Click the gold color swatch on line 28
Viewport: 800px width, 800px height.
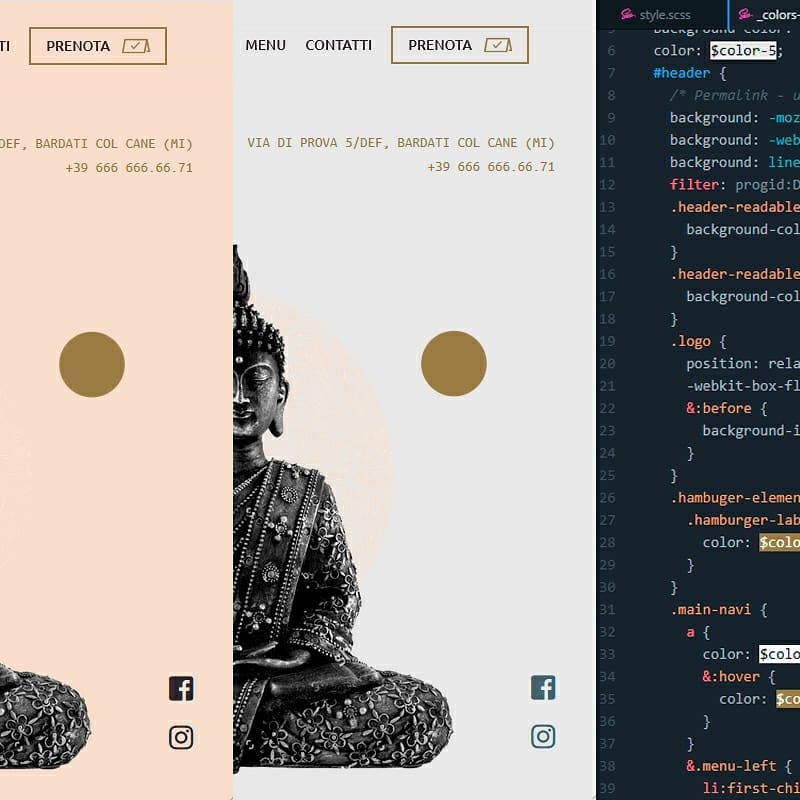click(x=779, y=542)
